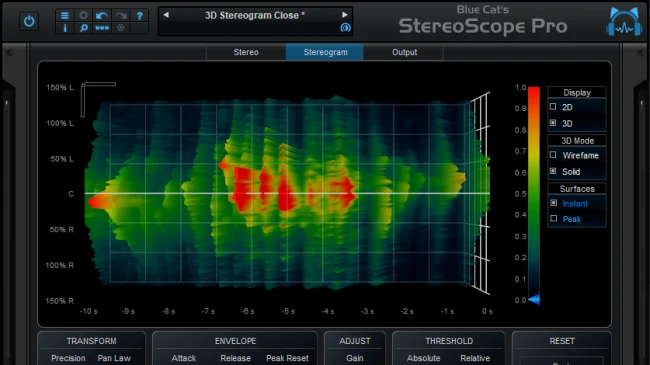Switch to the Output tab
The height and width of the screenshot is (365, 650).
click(x=404, y=52)
